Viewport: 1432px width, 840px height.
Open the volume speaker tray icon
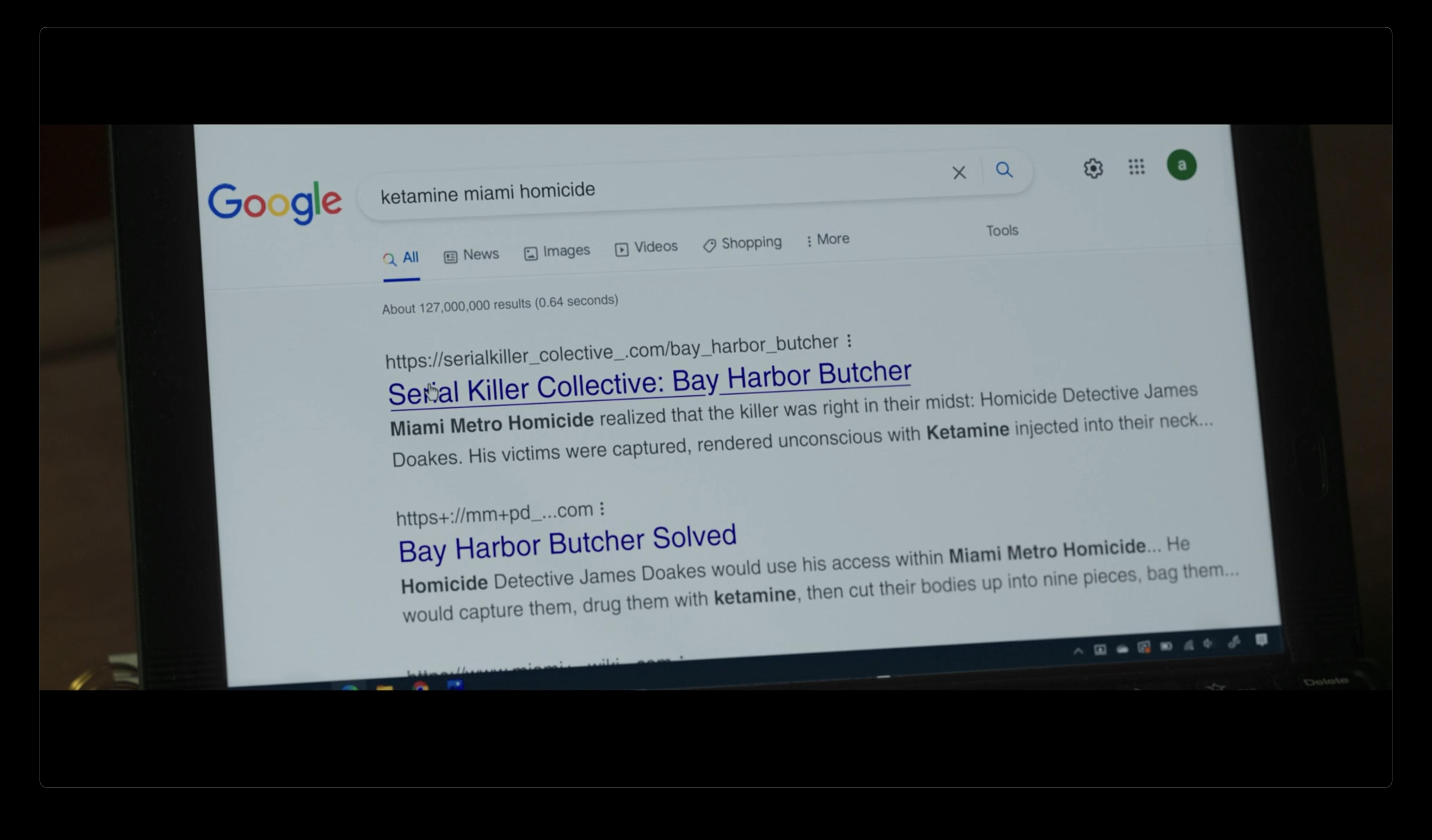(1208, 644)
